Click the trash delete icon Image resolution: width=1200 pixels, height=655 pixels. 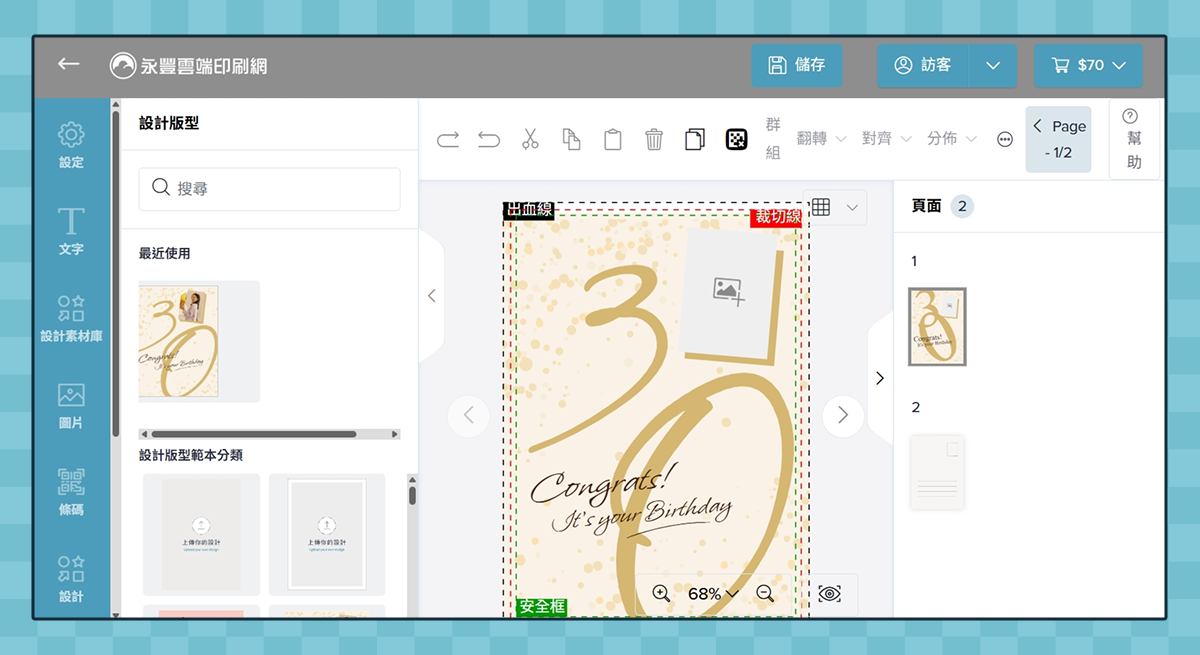654,140
